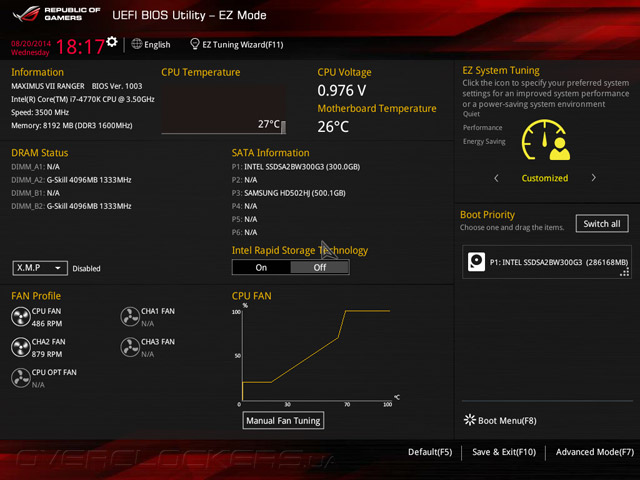Click the Energy Saving tuning option
The width and height of the screenshot is (640, 480).
(x=484, y=141)
